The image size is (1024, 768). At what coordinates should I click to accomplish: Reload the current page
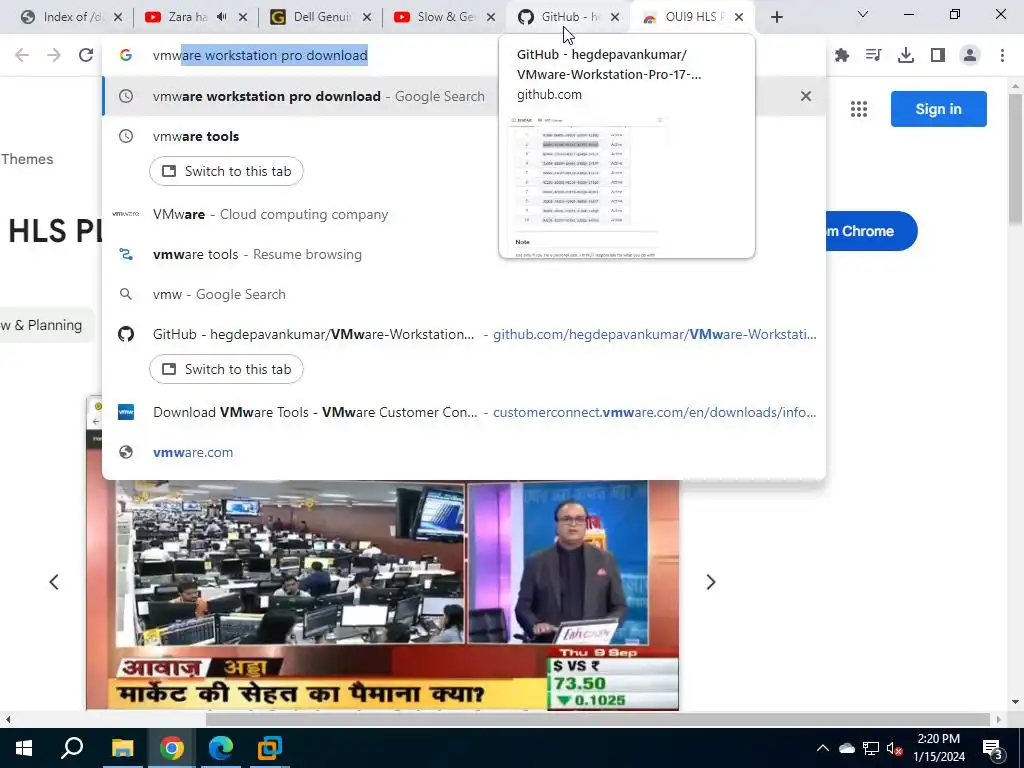[86, 55]
